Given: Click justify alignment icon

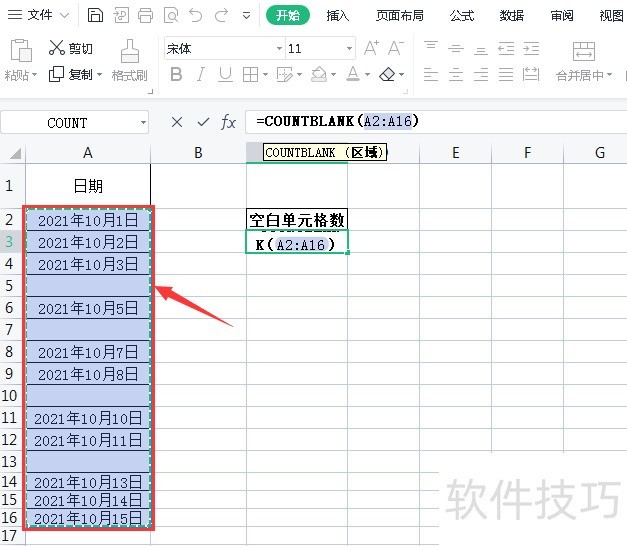Looking at the screenshot, I should tap(506, 74).
